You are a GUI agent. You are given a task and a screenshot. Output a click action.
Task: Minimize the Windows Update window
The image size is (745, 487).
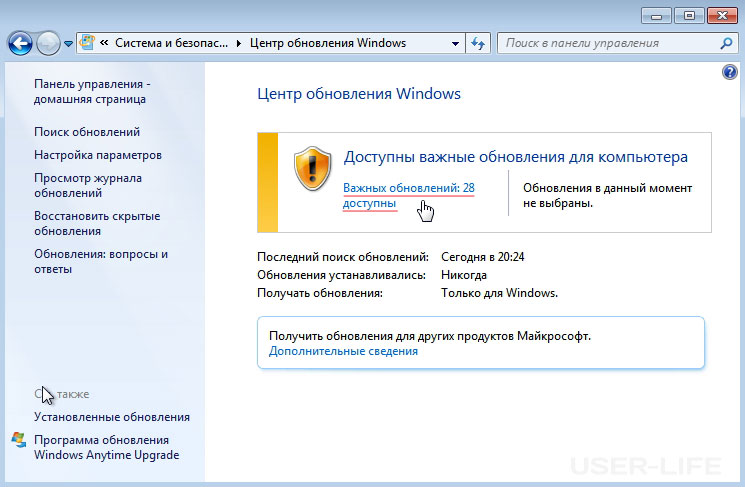(x=656, y=16)
